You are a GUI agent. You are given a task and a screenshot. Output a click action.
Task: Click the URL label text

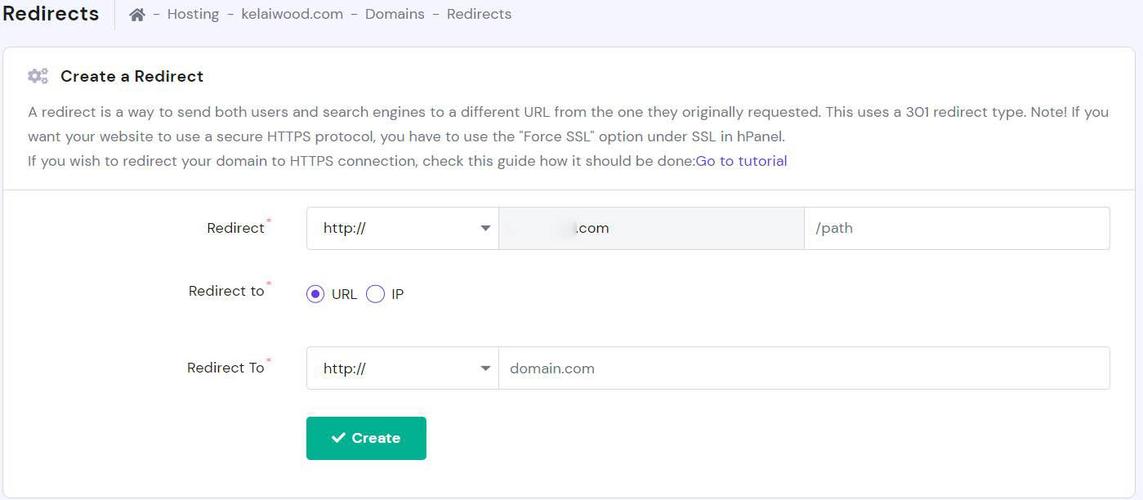[x=344, y=295]
